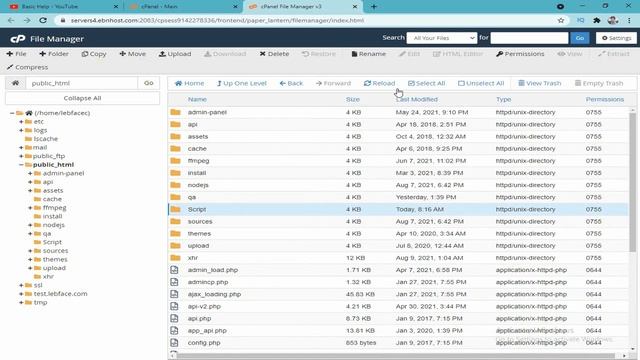Expand public_ftp folder in tree
640x360 pixels.
(21, 156)
